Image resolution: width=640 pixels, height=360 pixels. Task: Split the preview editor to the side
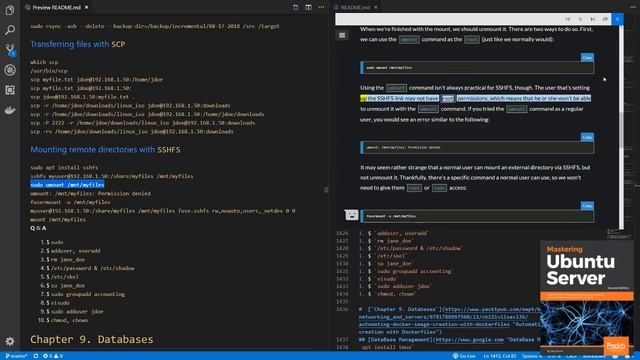309,7
